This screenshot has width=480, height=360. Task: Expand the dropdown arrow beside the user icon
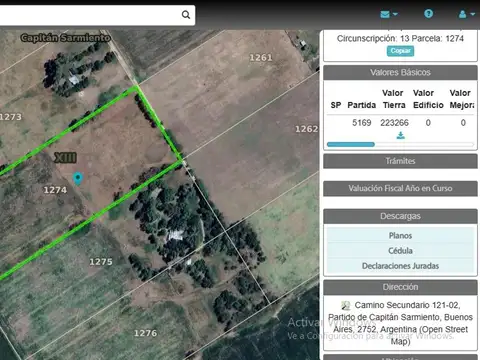point(473,14)
